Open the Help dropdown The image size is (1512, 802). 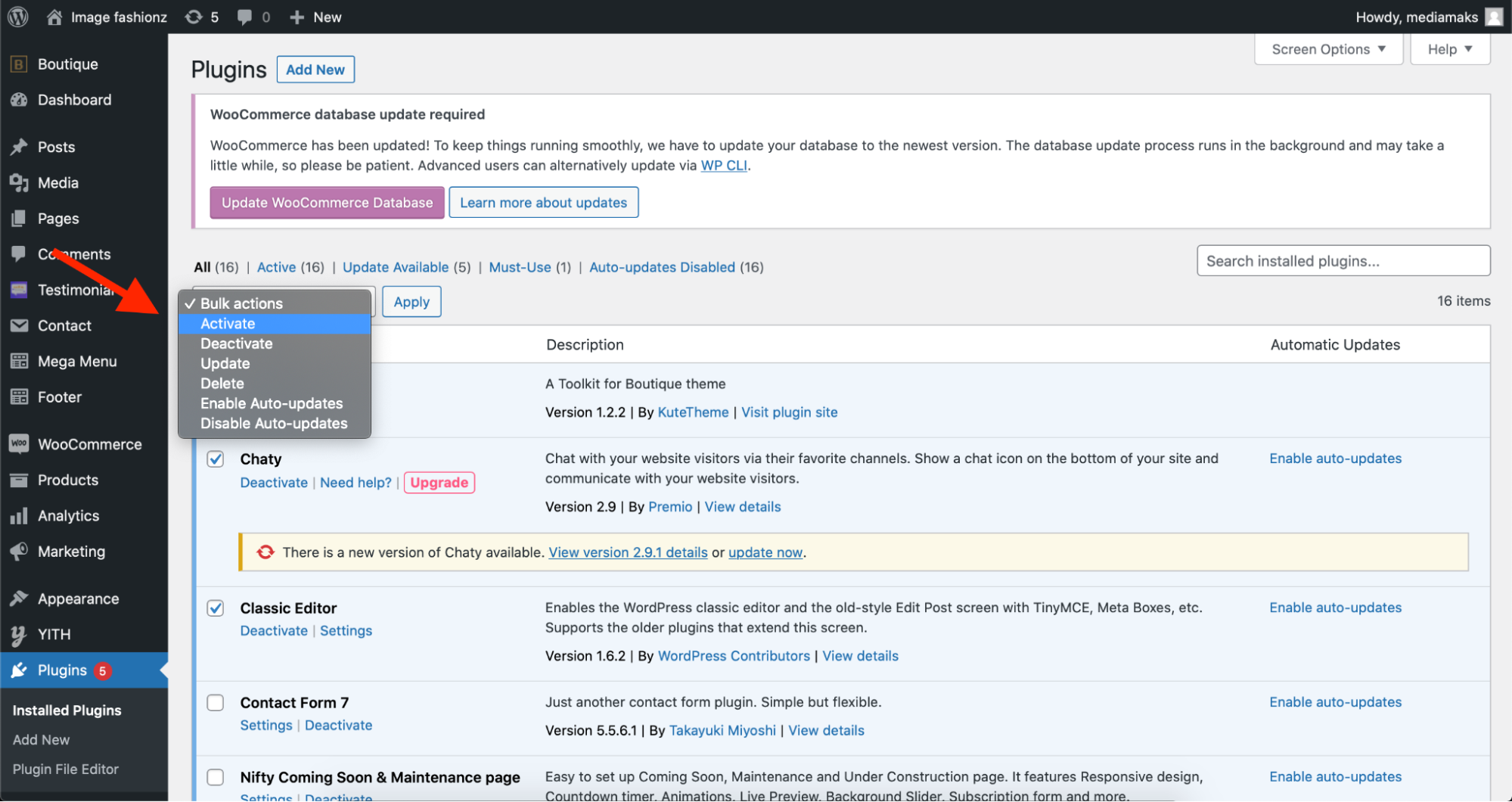pyautogui.click(x=1448, y=48)
